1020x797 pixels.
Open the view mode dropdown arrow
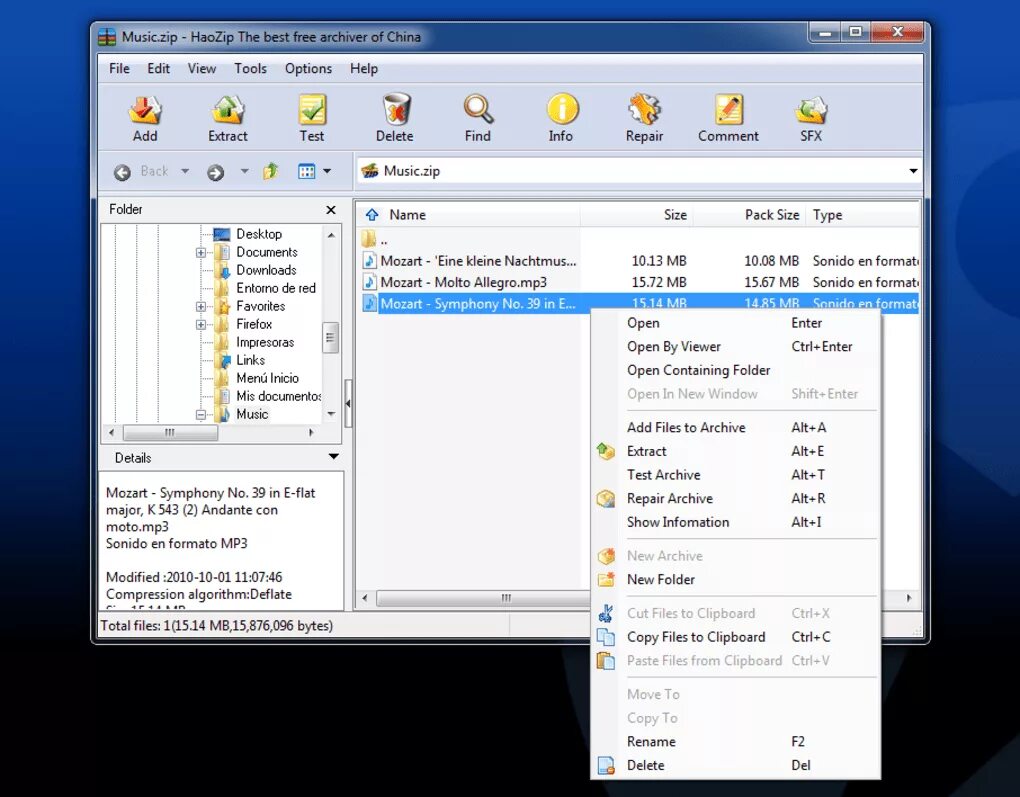tap(327, 171)
